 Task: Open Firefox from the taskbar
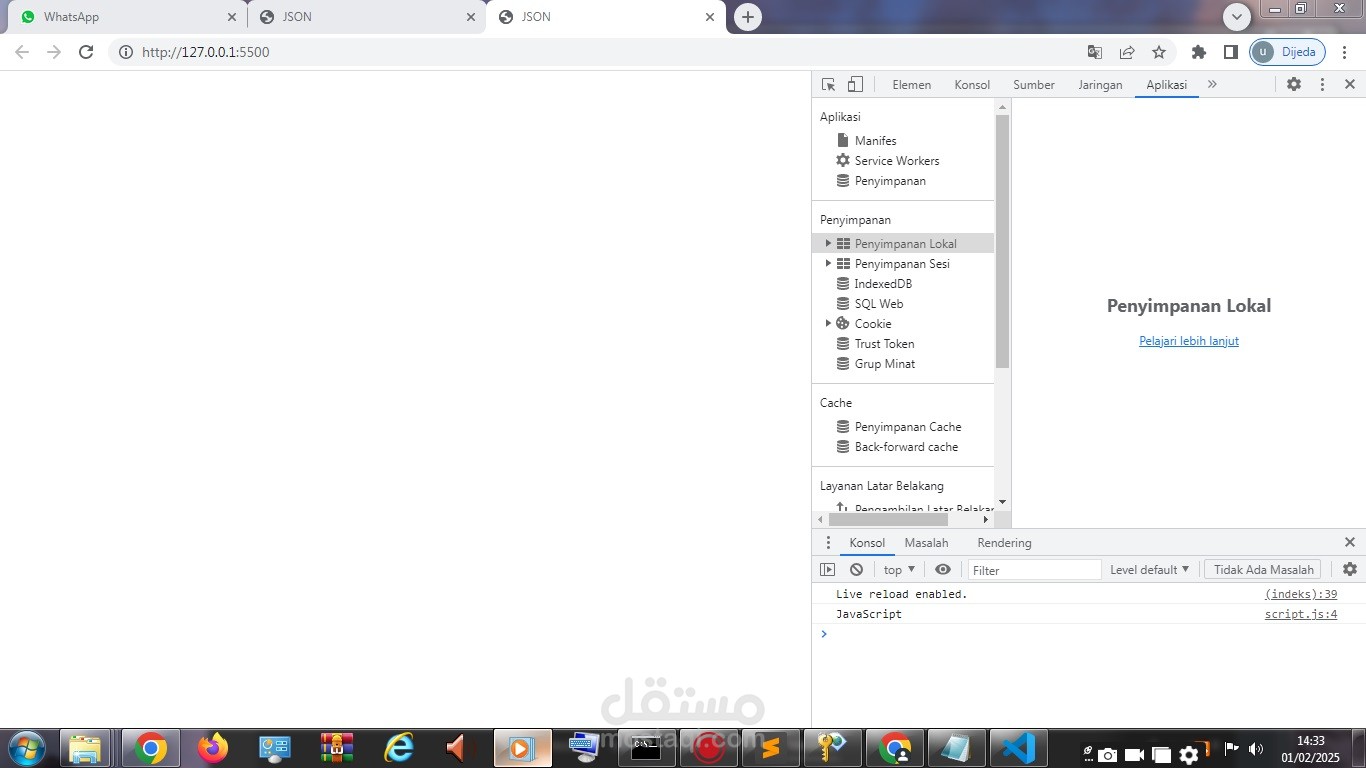[x=213, y=748]
